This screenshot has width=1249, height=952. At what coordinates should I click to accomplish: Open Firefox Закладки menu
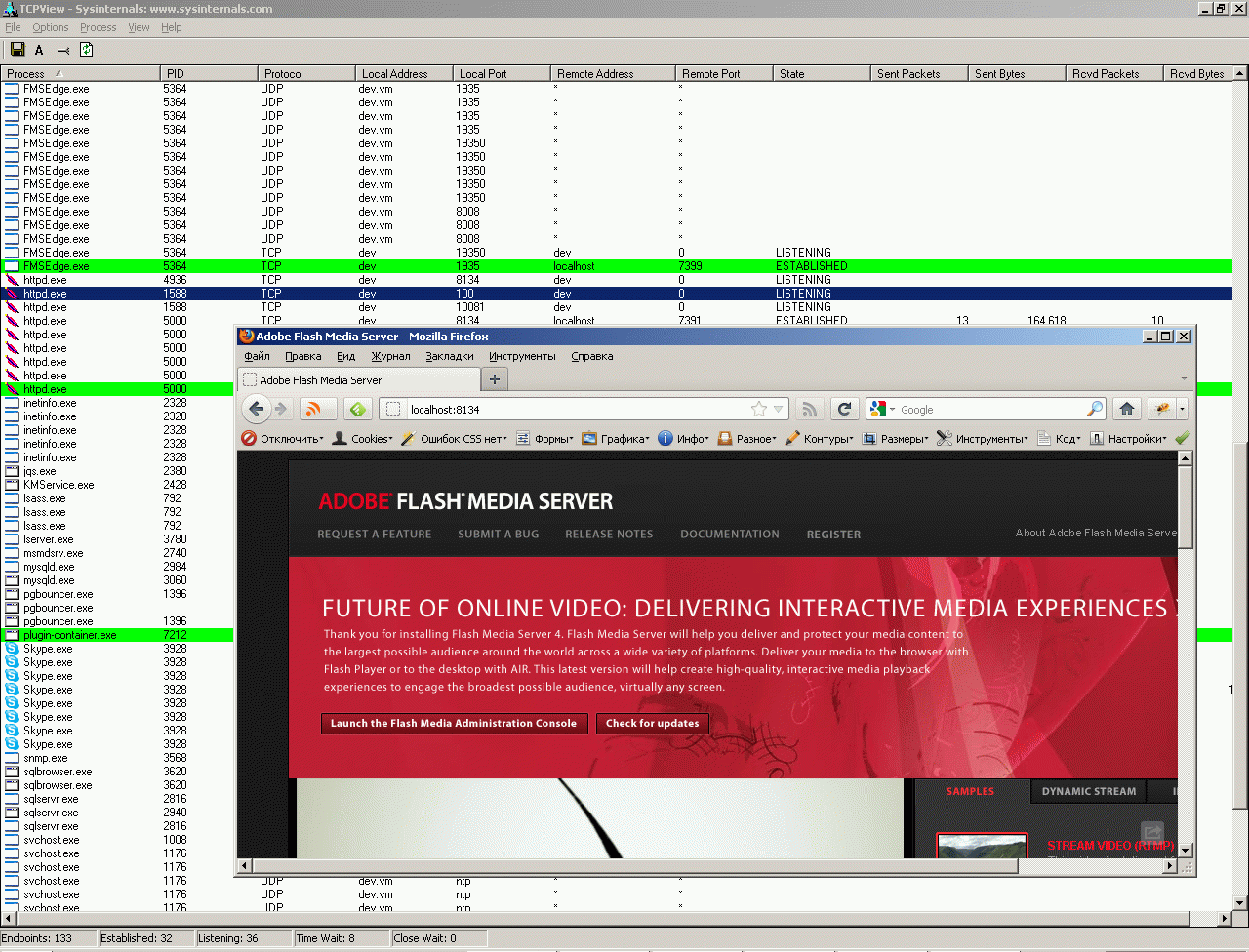[x=450, y=356]
